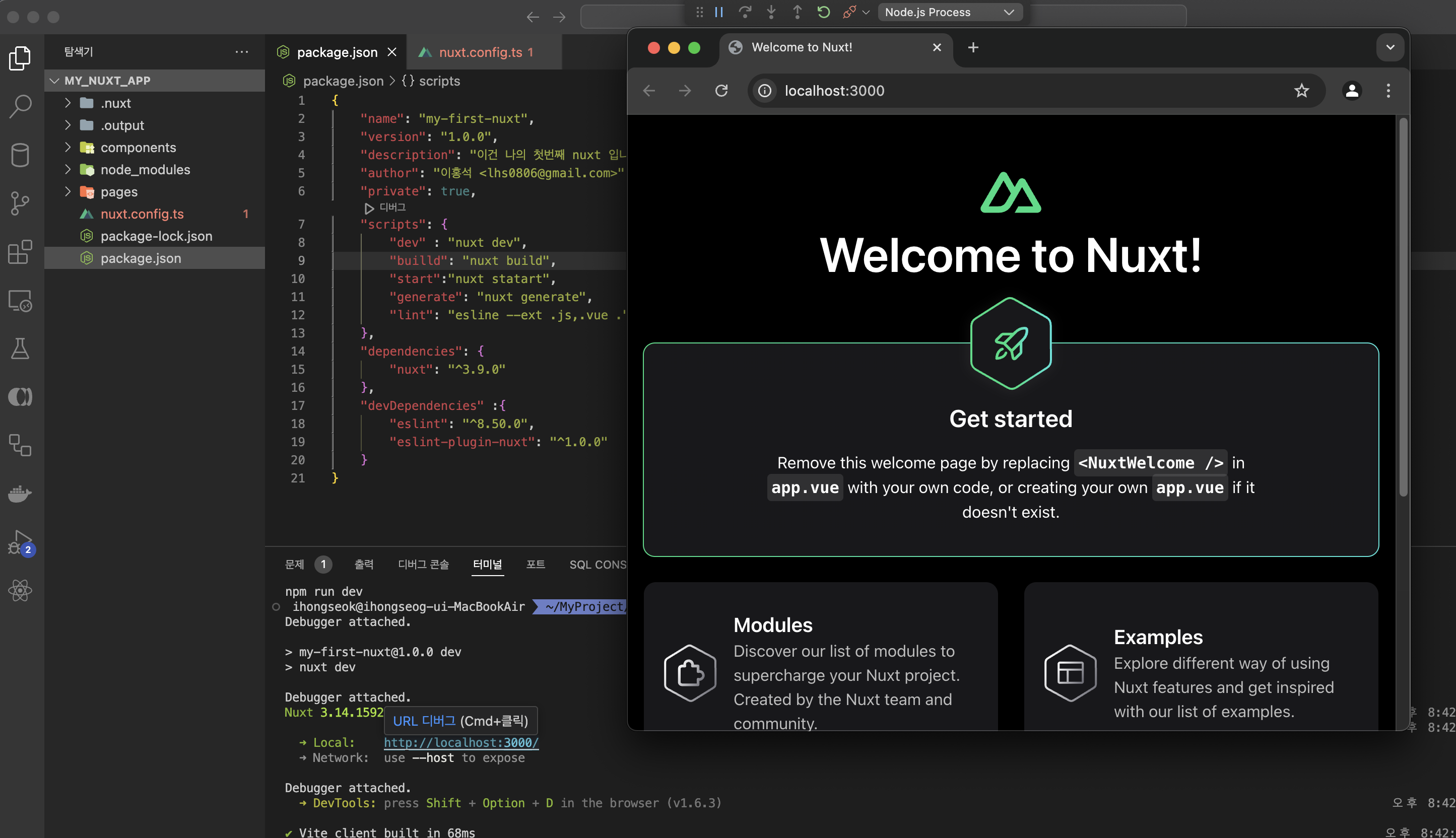The height and width of the screenshot is (838, 1456).
Task: Open Node.js Process debug session dropdown
Action: (x=950, y=12)
